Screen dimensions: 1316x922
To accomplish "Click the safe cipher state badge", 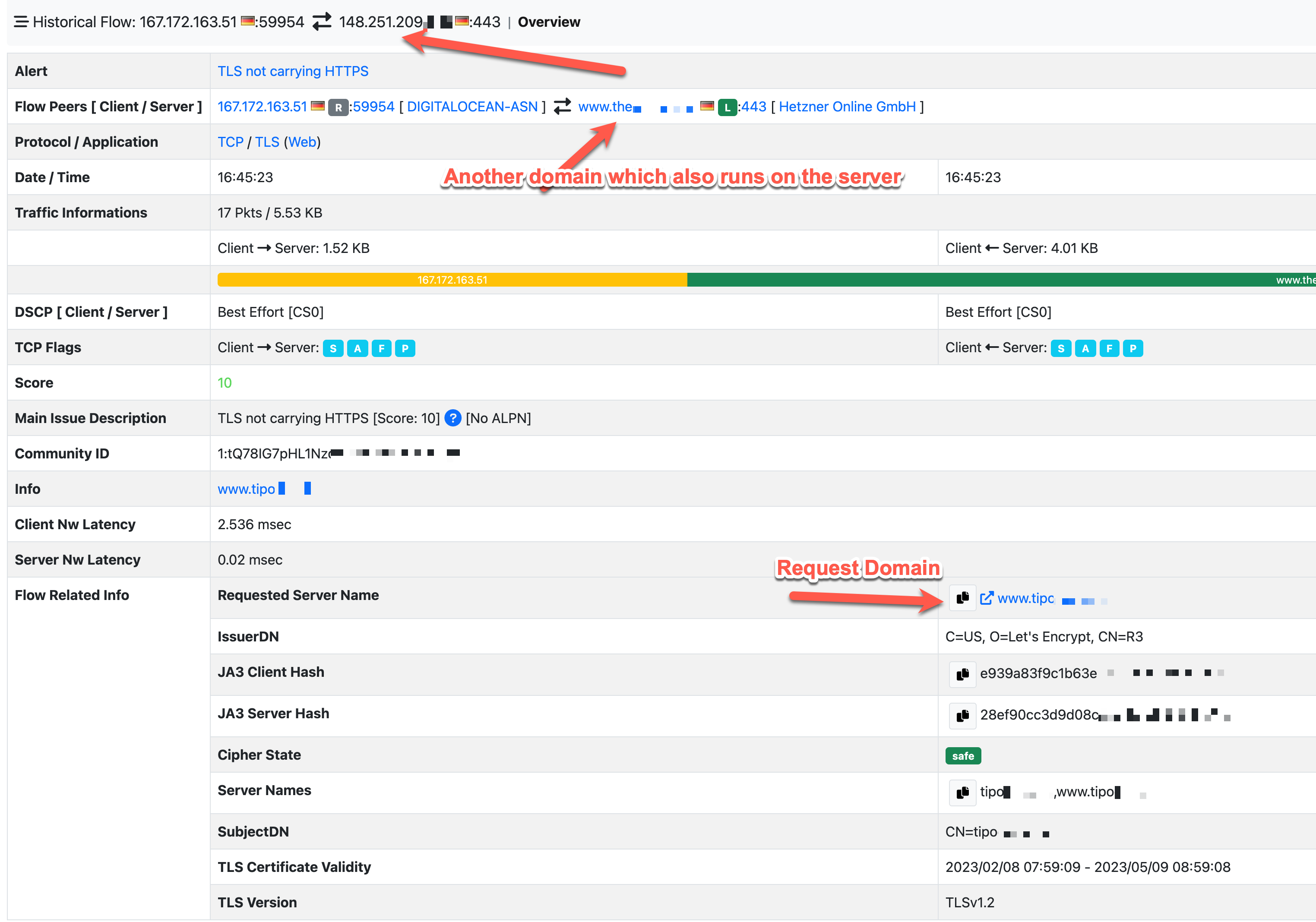I will tap(963, 755).
